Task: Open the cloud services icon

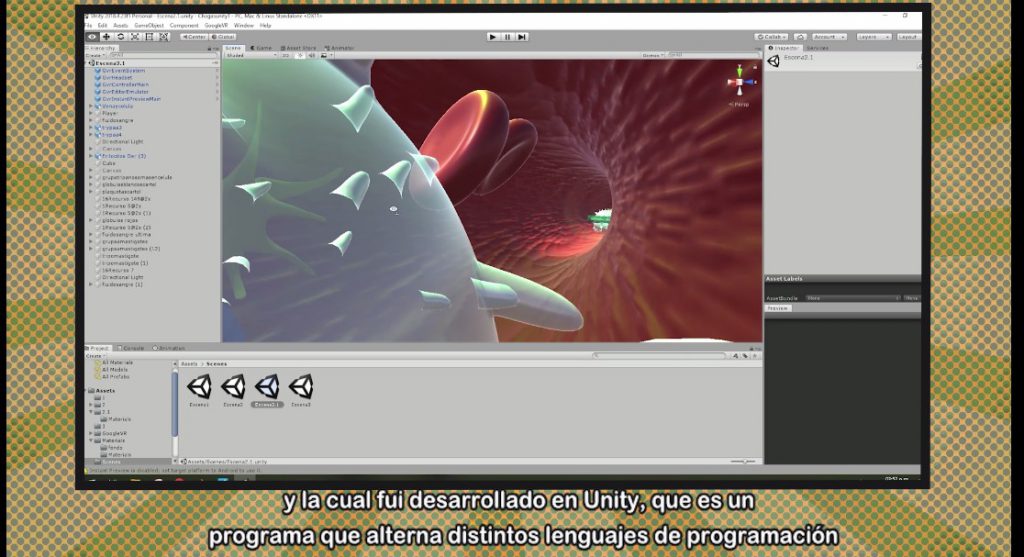Action: coord(801,37)
